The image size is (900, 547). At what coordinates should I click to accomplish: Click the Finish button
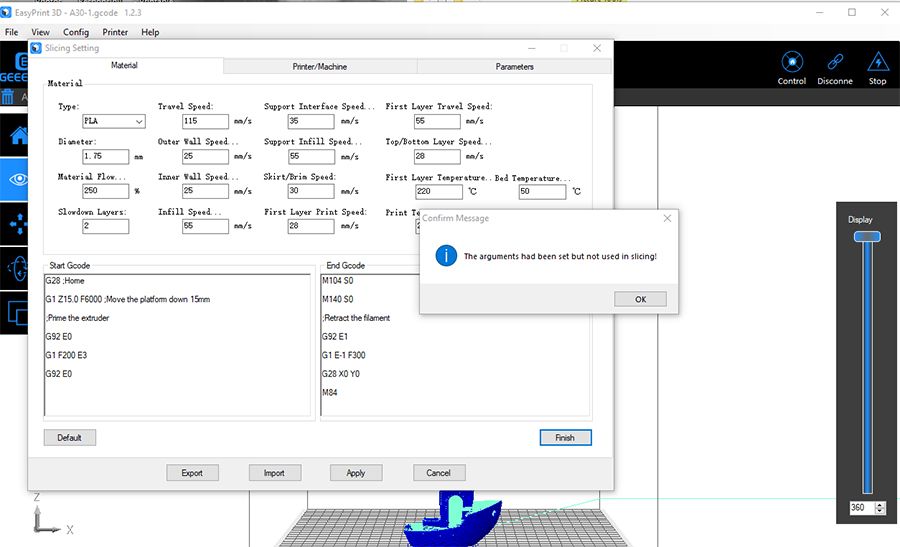tap(565, 437)
